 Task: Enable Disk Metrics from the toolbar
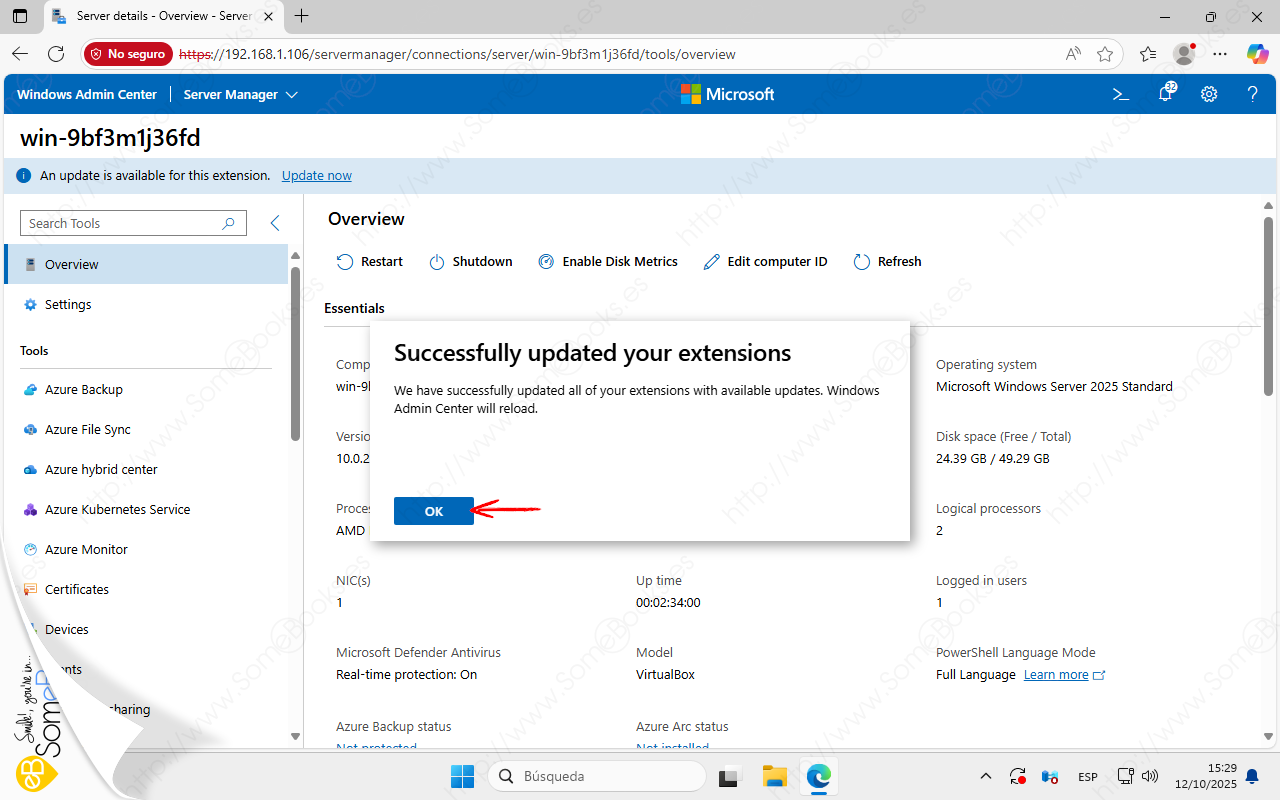608,262
